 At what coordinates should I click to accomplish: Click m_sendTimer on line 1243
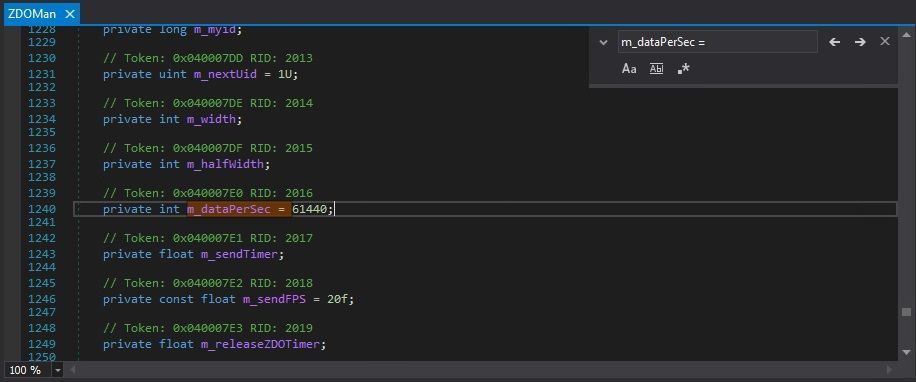pos(240,254)
